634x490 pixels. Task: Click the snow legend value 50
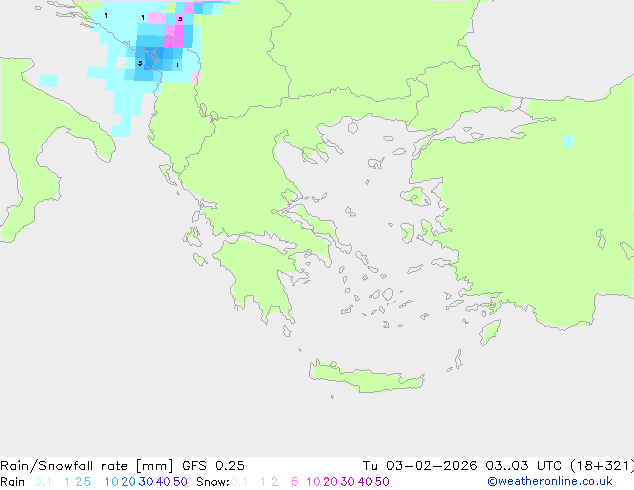382,482
